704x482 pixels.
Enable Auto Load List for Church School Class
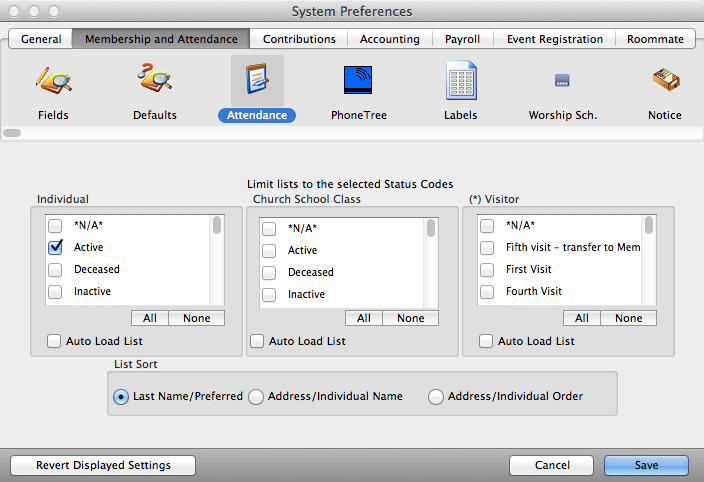point(258,341)
